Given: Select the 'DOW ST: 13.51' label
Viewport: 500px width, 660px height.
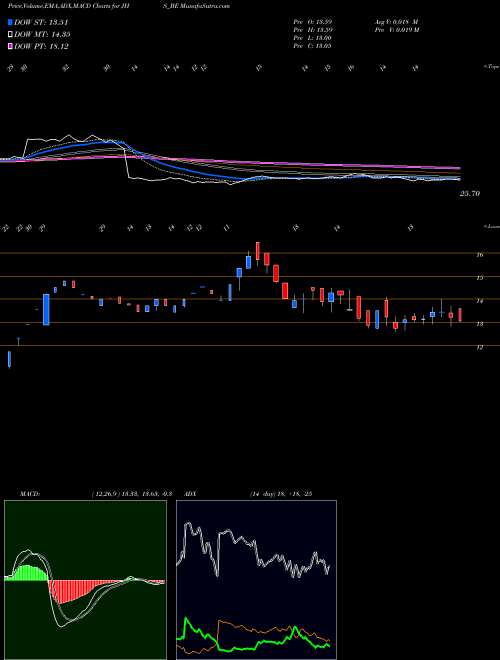Looking at the screenshot, I should pos(41,23).
